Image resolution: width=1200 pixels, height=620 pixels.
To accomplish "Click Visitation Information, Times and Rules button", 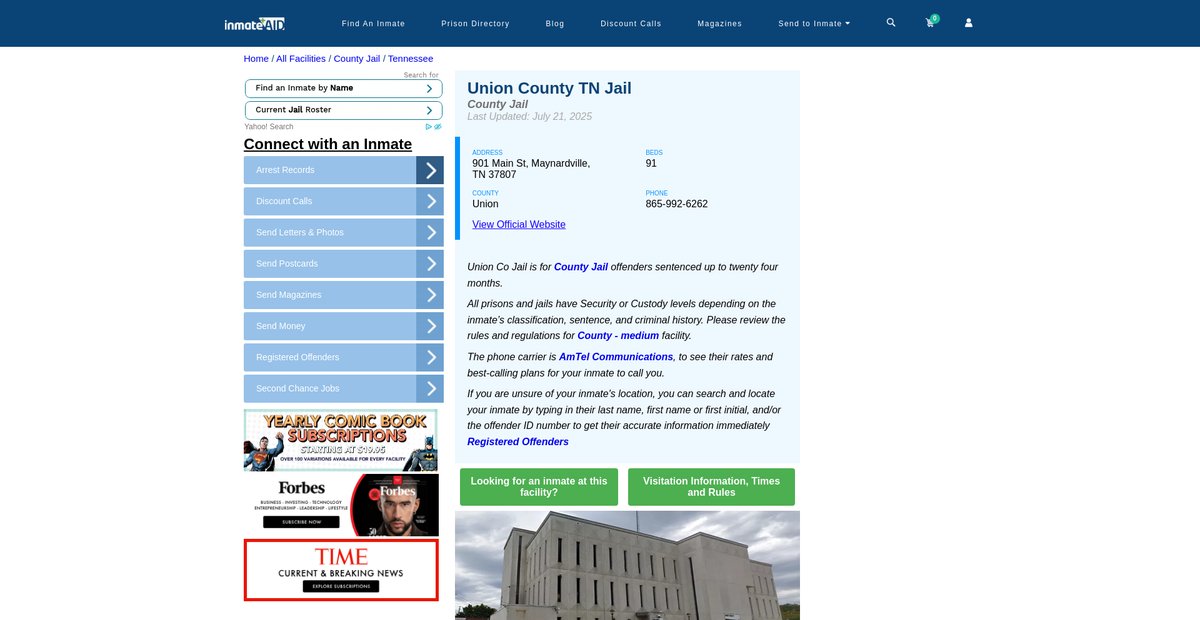I will (711, 487).
